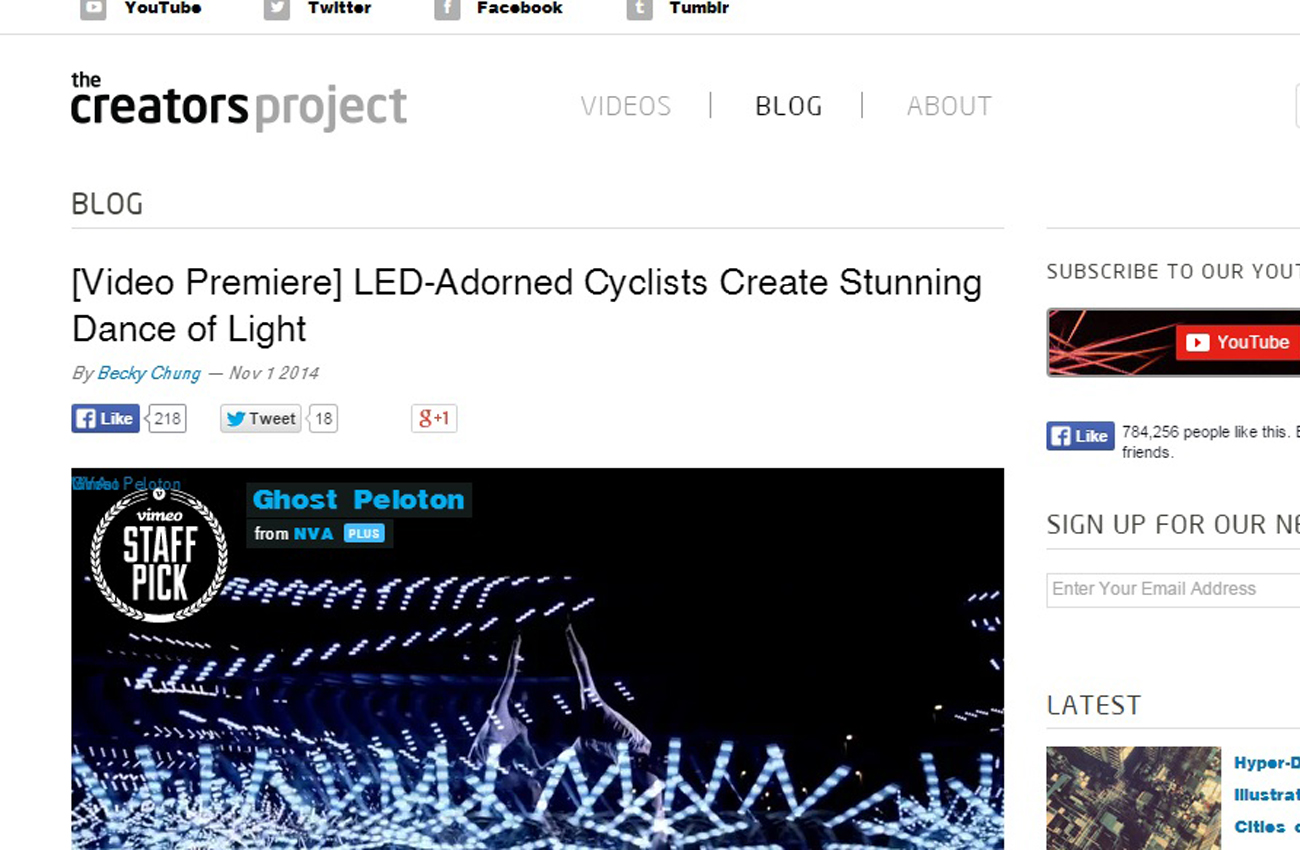Open the Ghost Peloton video title
1300x850 pixels.
[358, 499]
